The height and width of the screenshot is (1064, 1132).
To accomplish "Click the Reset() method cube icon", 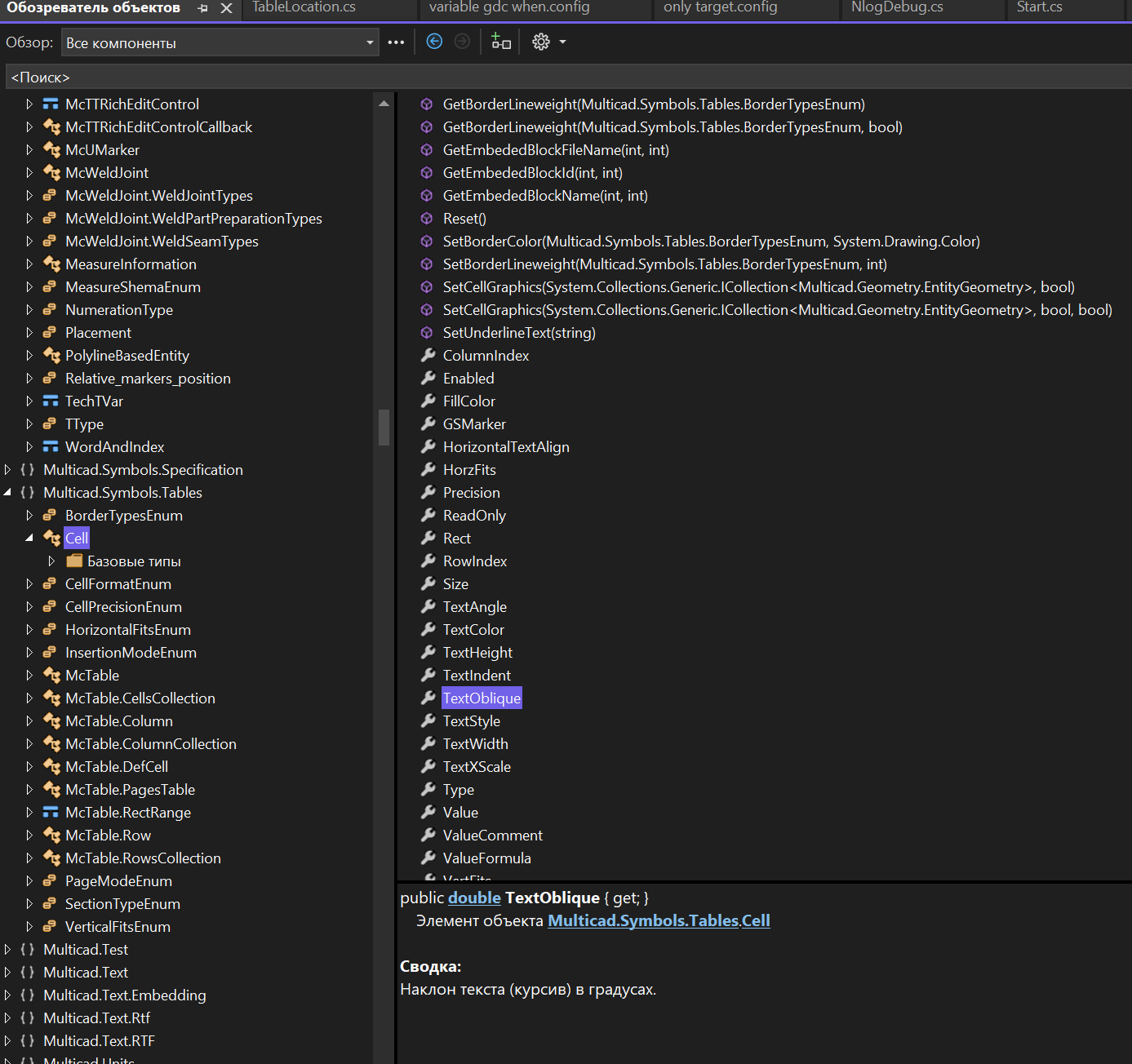I will [x=426, y=219].
